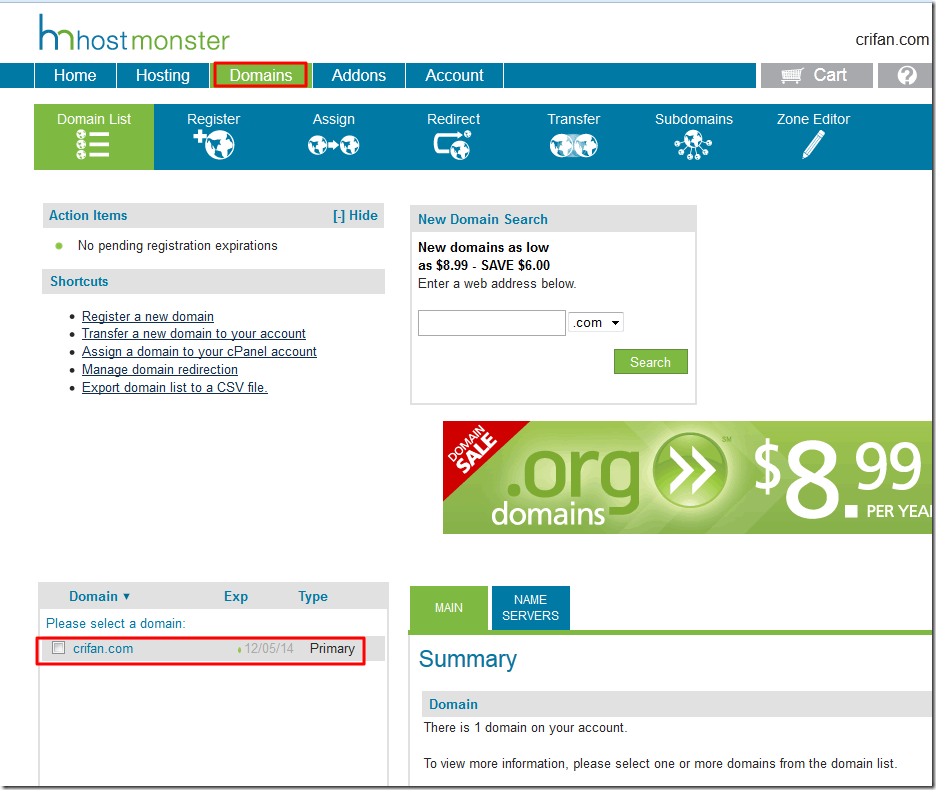Click the shopping cart icon
The height and width of the screenshot is (790, 936).
click(x=792, y=75)
